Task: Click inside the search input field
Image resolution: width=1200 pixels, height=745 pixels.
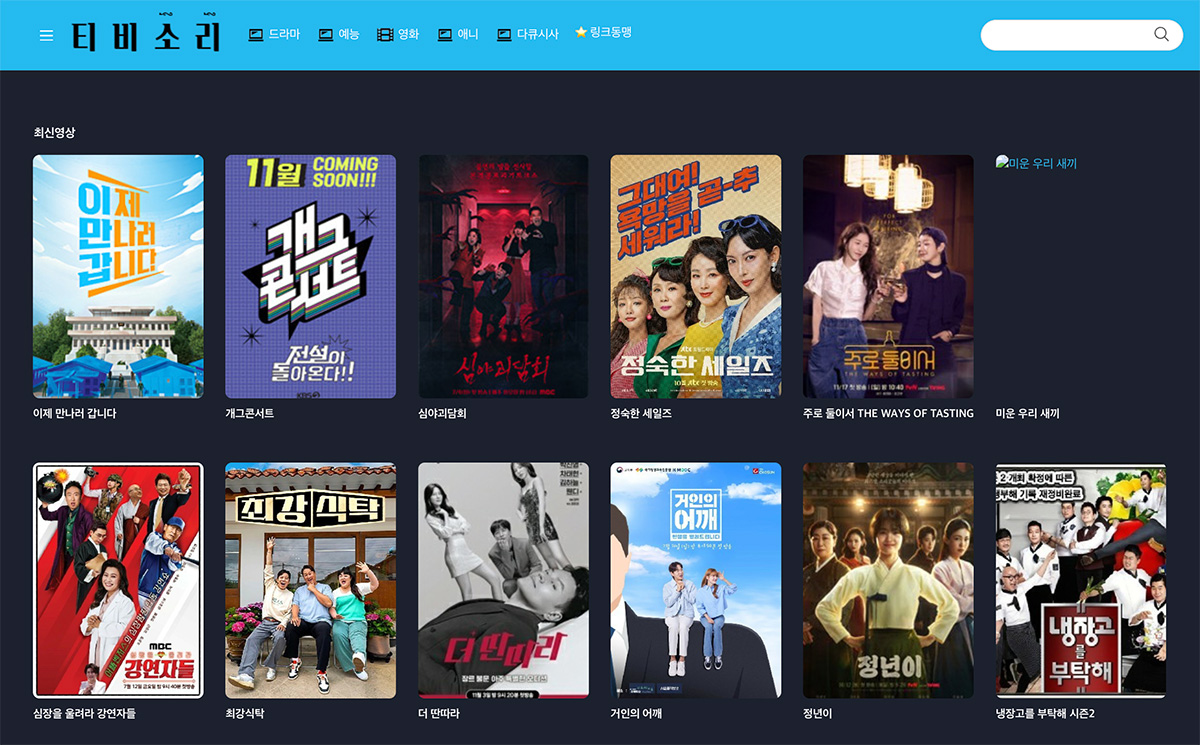Action: click(x=1065, y=34)
